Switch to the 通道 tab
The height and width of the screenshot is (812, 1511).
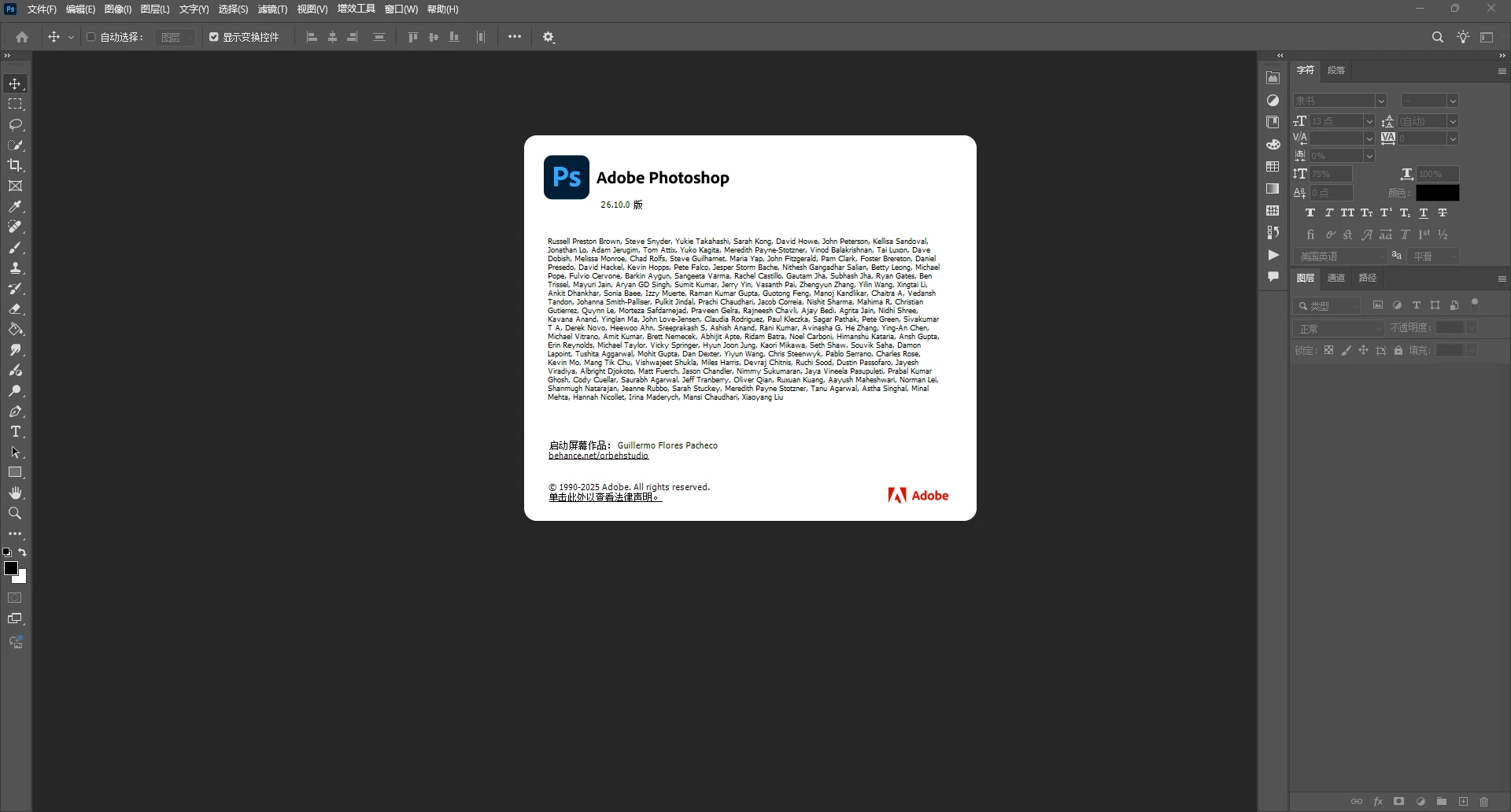[x=1336, y=278]
